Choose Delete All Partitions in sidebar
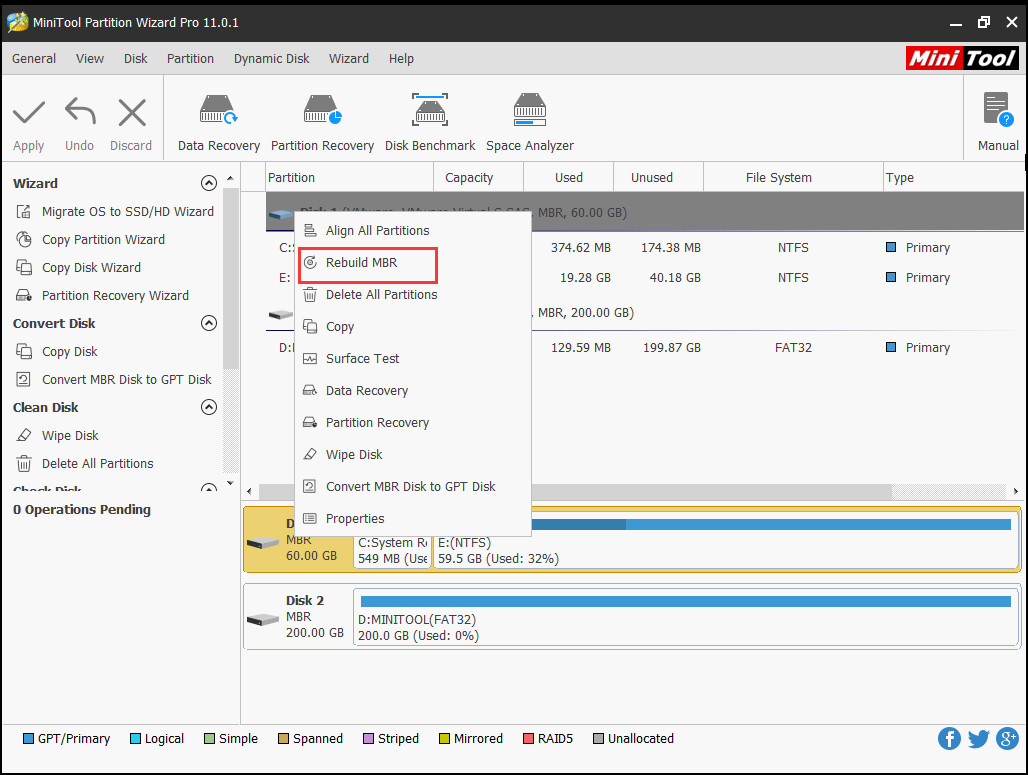Image resolution: width=1028 pixels, height=775 pixels. (85, 464)
